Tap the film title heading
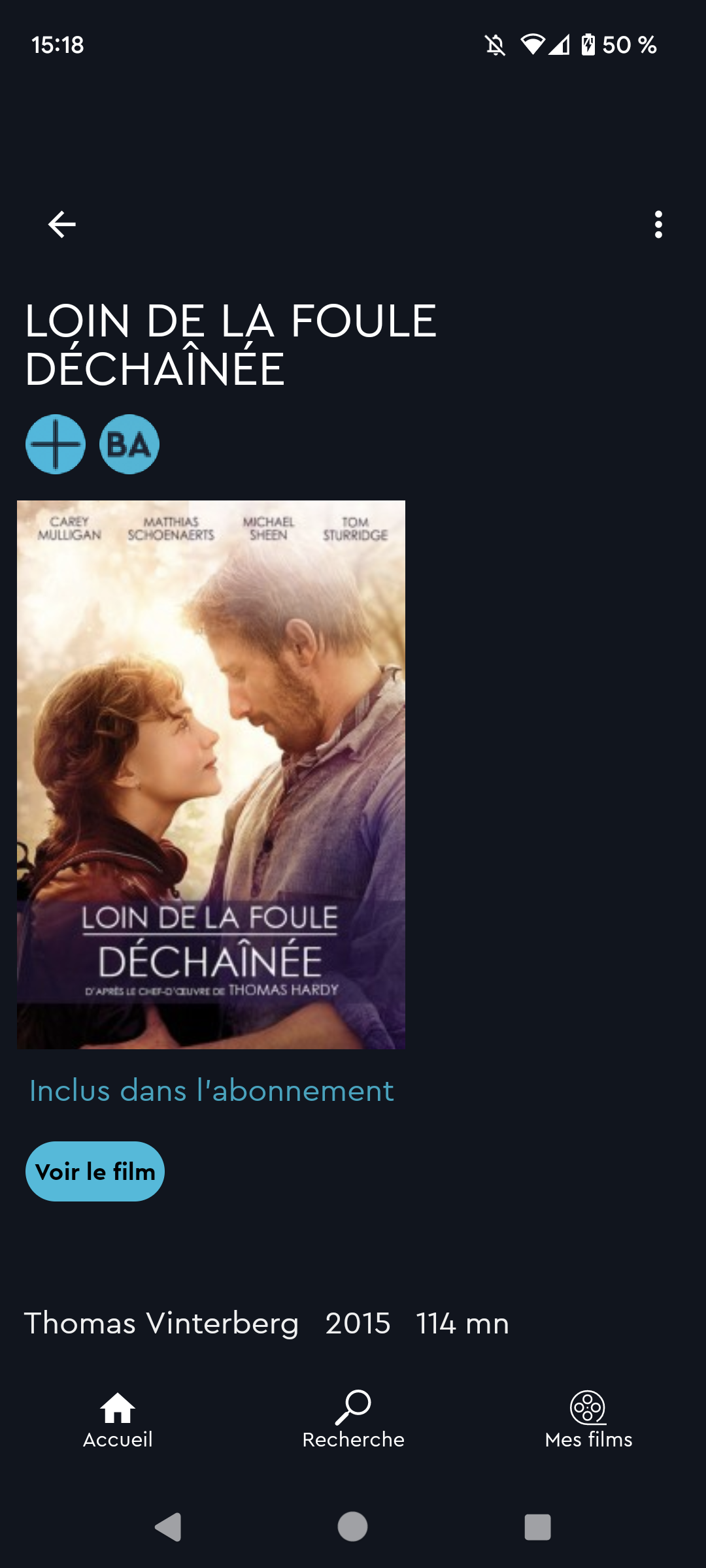706x1568 pixels. [x=230, y=345]
